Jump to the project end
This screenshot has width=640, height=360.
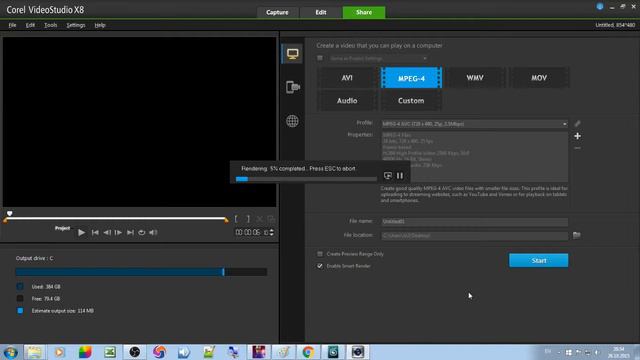(x=130, y=232)
